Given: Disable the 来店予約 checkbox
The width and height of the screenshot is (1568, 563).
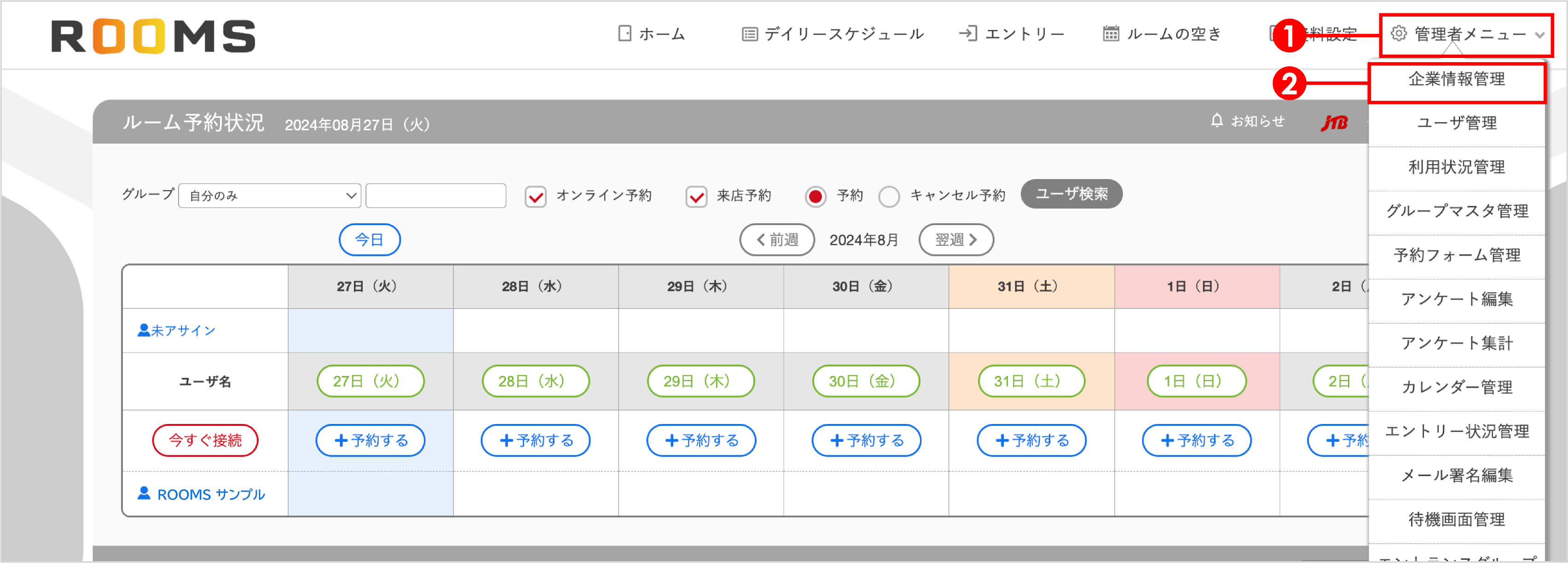Looking at the screenshot, I should coord(696,196).
